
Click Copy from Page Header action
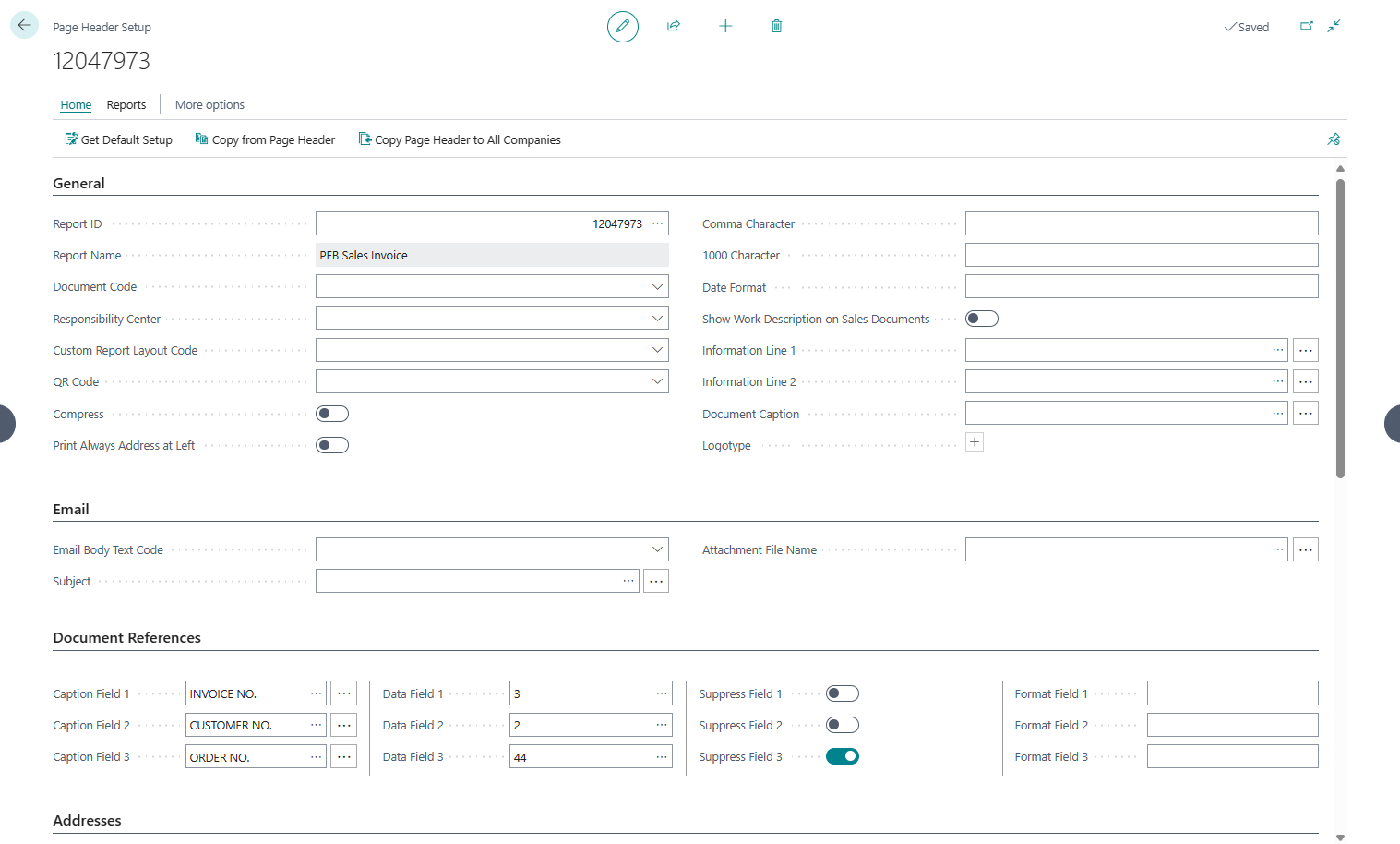pos(265,139)
